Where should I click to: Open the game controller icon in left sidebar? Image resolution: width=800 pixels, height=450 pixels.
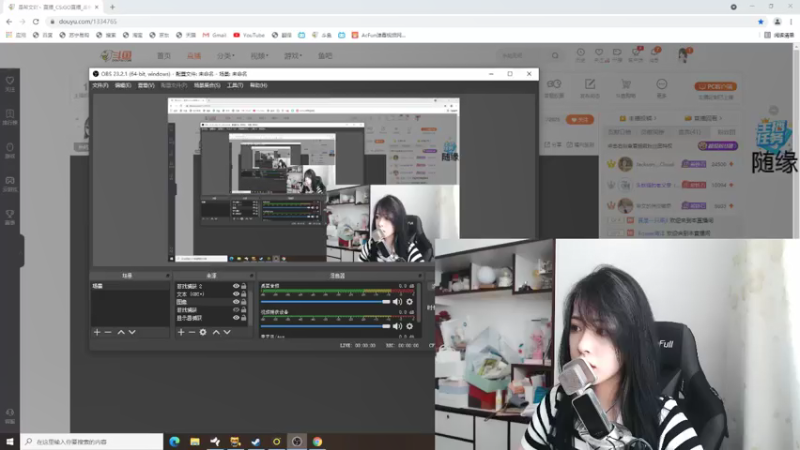pyautogui.click(x=10, y=180)
